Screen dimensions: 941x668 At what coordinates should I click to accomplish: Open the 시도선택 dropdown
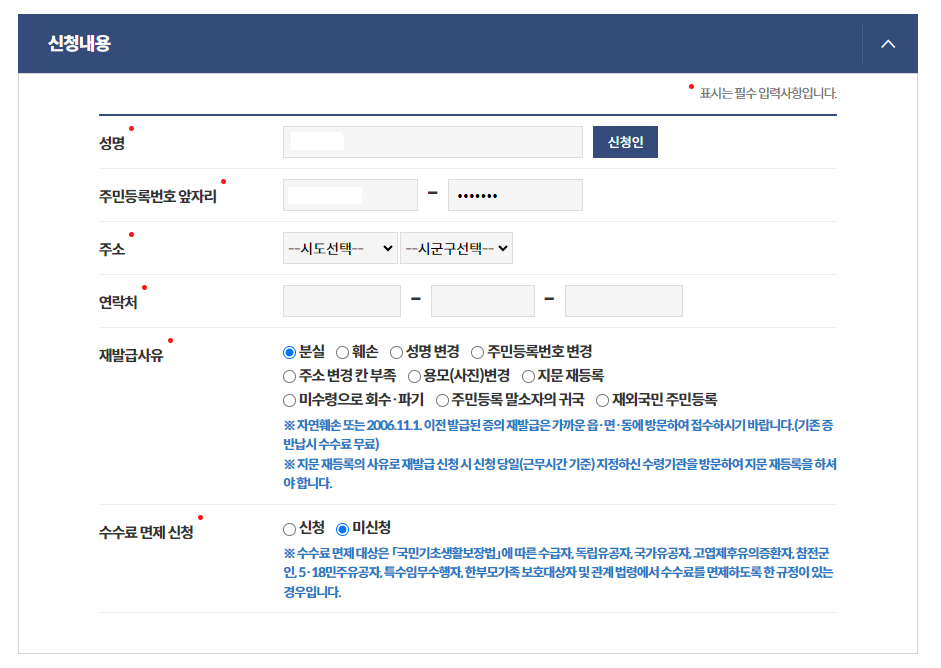click(x=340, y=248)
